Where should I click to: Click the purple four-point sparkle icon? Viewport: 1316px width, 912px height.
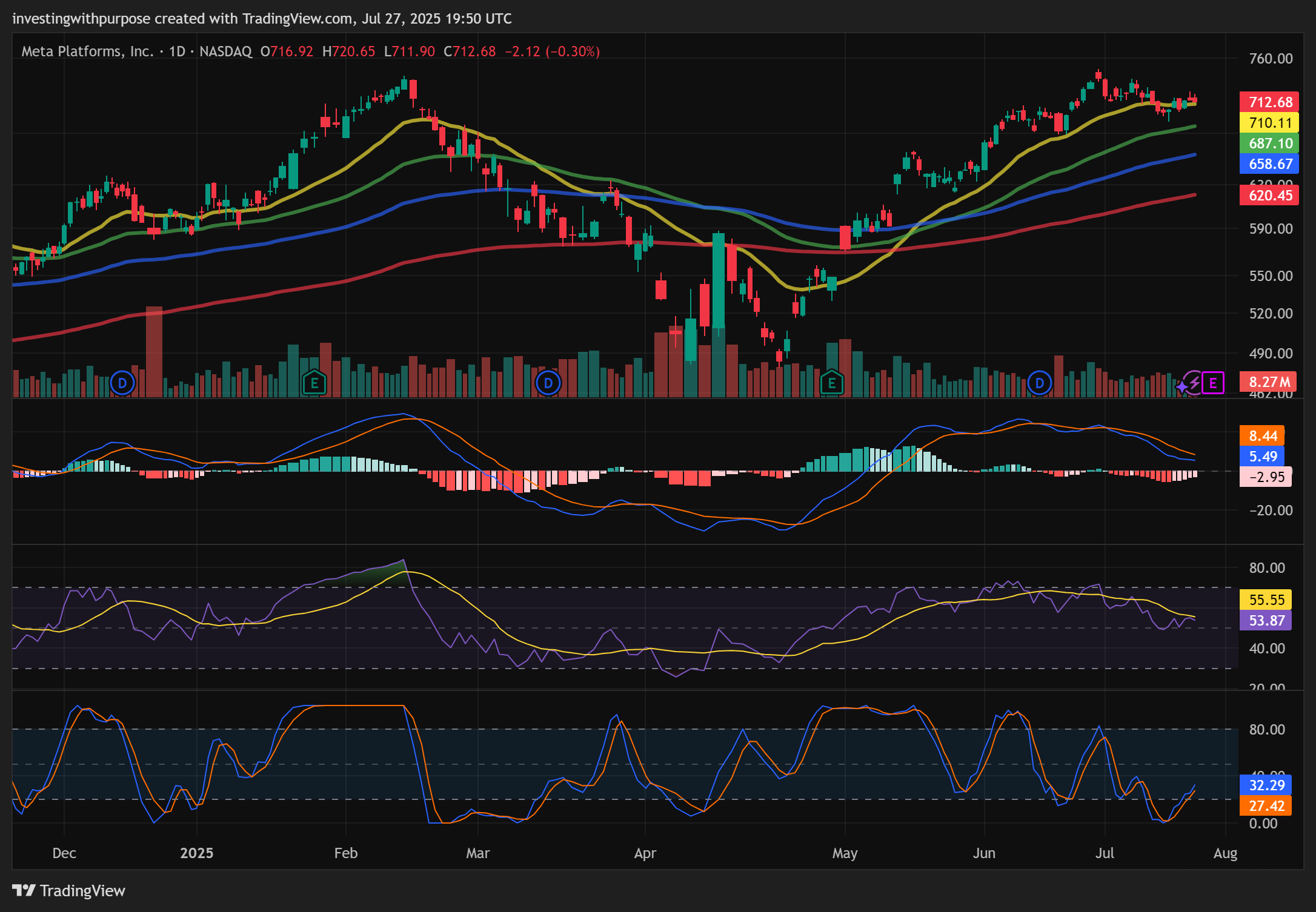pyautogui.click(x=1181, y=386)
